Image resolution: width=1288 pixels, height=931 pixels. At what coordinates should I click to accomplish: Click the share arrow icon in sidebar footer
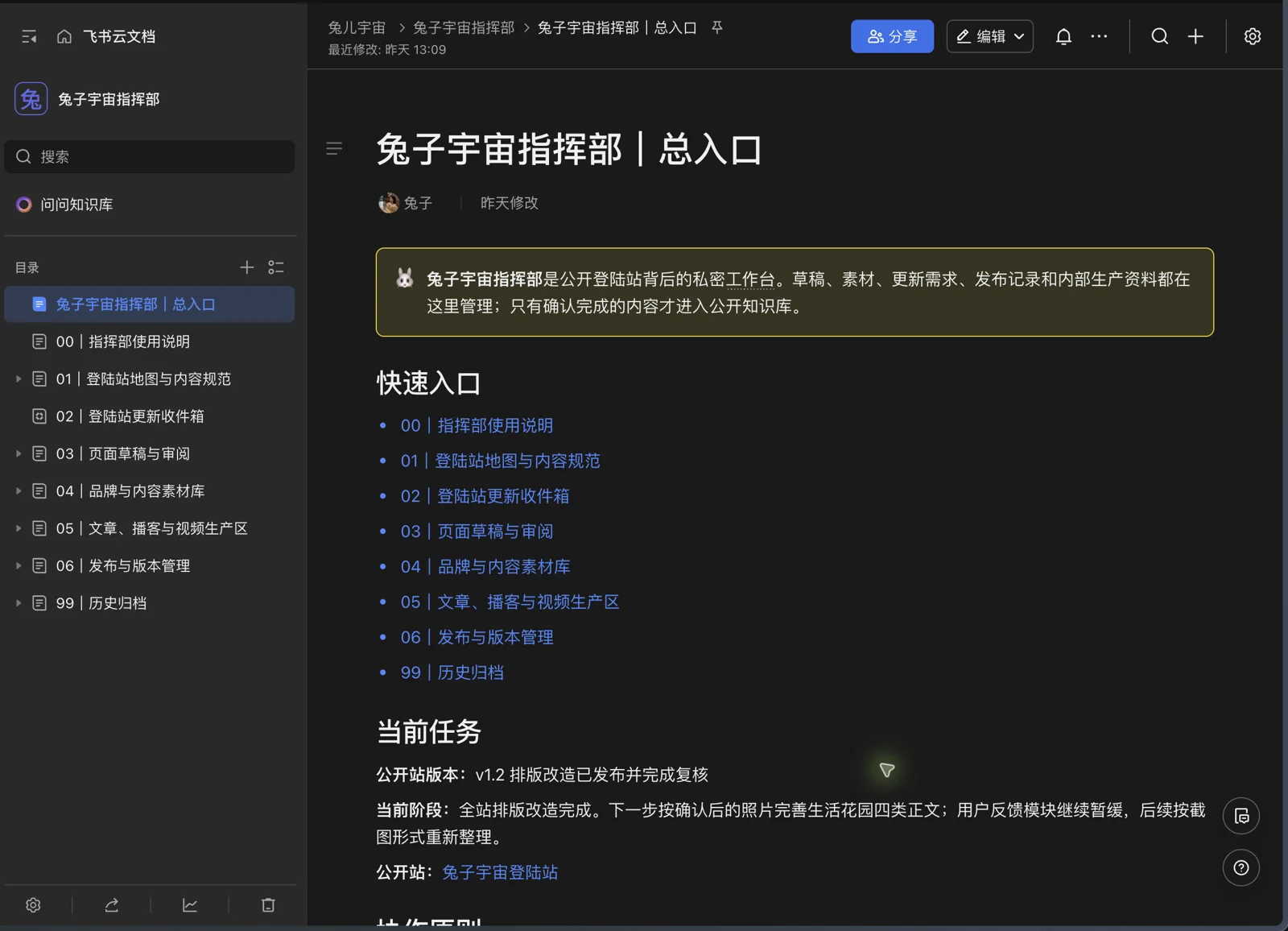point(112,905)
